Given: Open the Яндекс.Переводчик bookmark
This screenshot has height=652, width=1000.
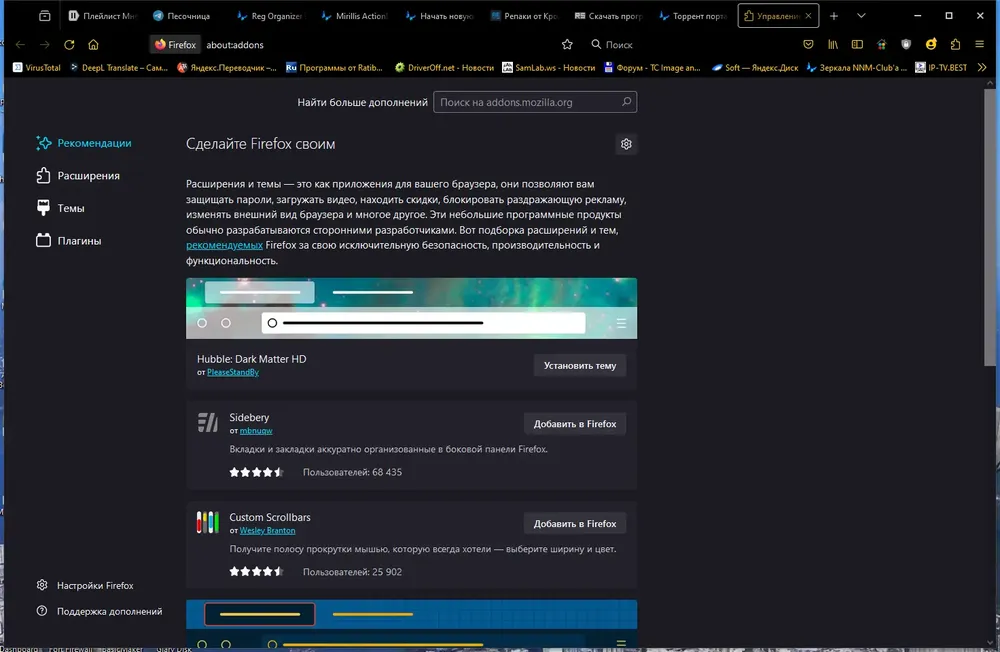Looking at the screenshot, I should pyautogui.click(x=227, y=68).
